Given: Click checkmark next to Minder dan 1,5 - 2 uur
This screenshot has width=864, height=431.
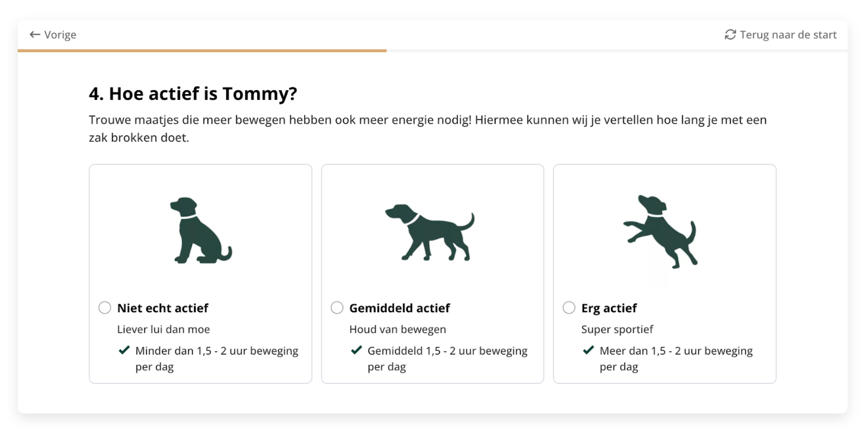Looking at the screenshot, I should 124,350.
